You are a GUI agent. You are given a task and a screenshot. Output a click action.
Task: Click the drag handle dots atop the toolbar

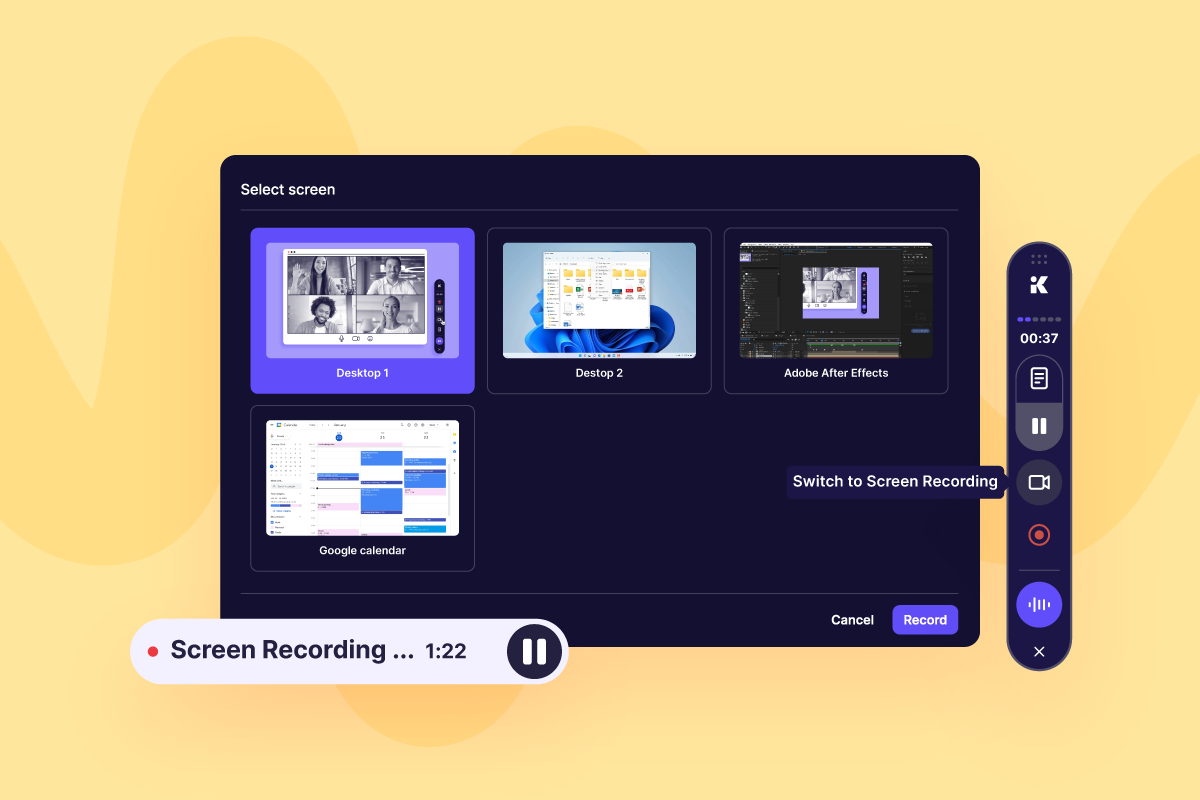click(1039, 259)
